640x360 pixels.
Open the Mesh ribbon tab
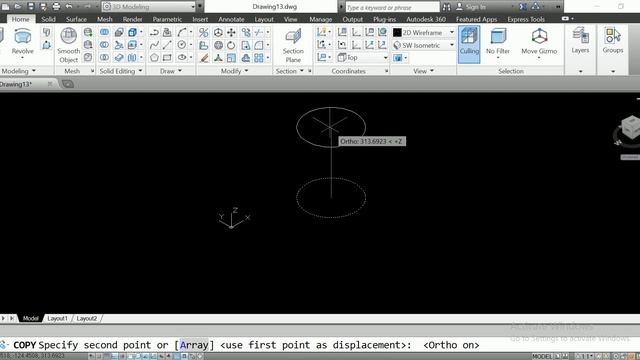point(104,19)
